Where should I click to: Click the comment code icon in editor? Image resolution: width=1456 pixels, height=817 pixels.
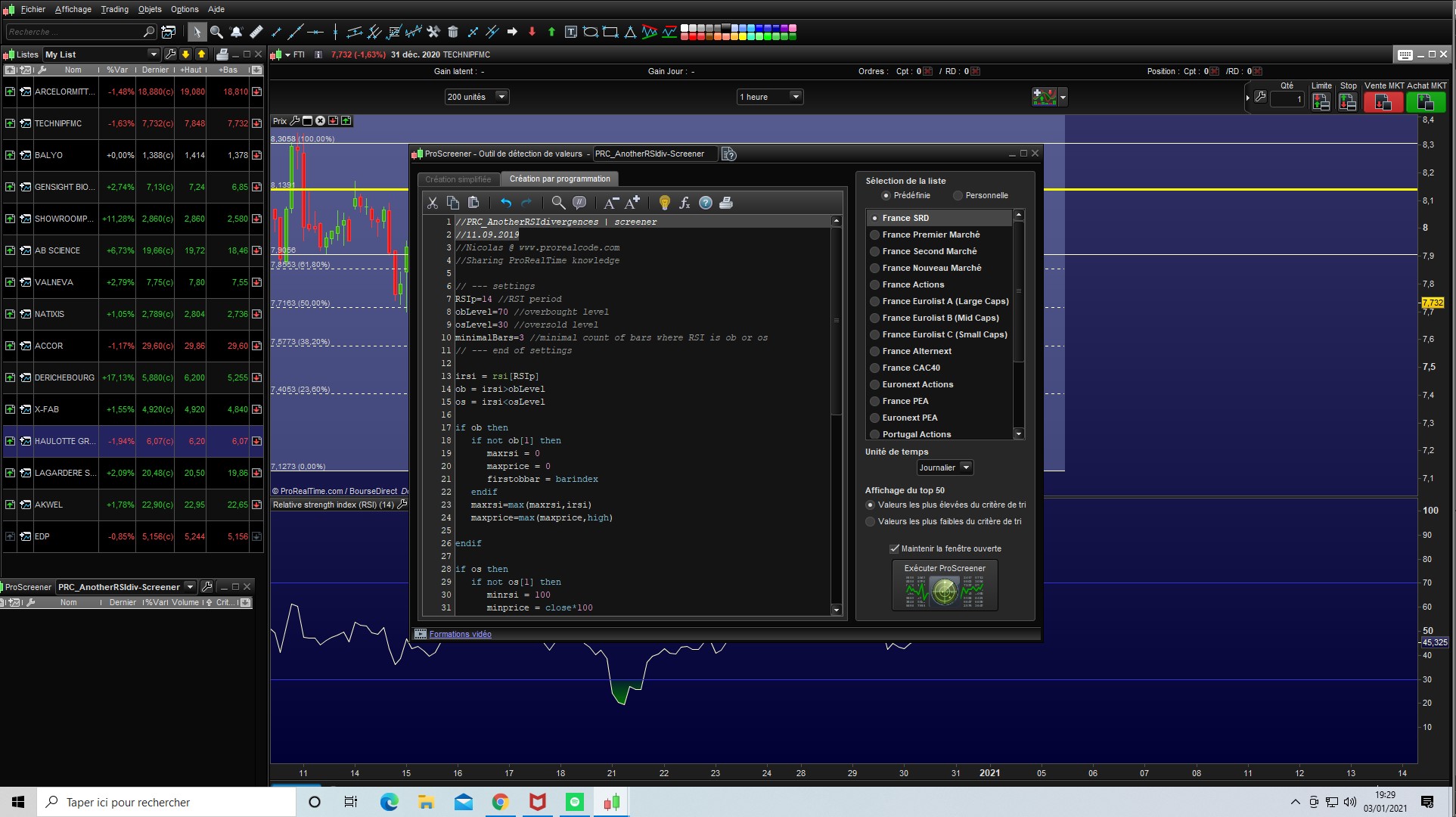pos(579,203)
